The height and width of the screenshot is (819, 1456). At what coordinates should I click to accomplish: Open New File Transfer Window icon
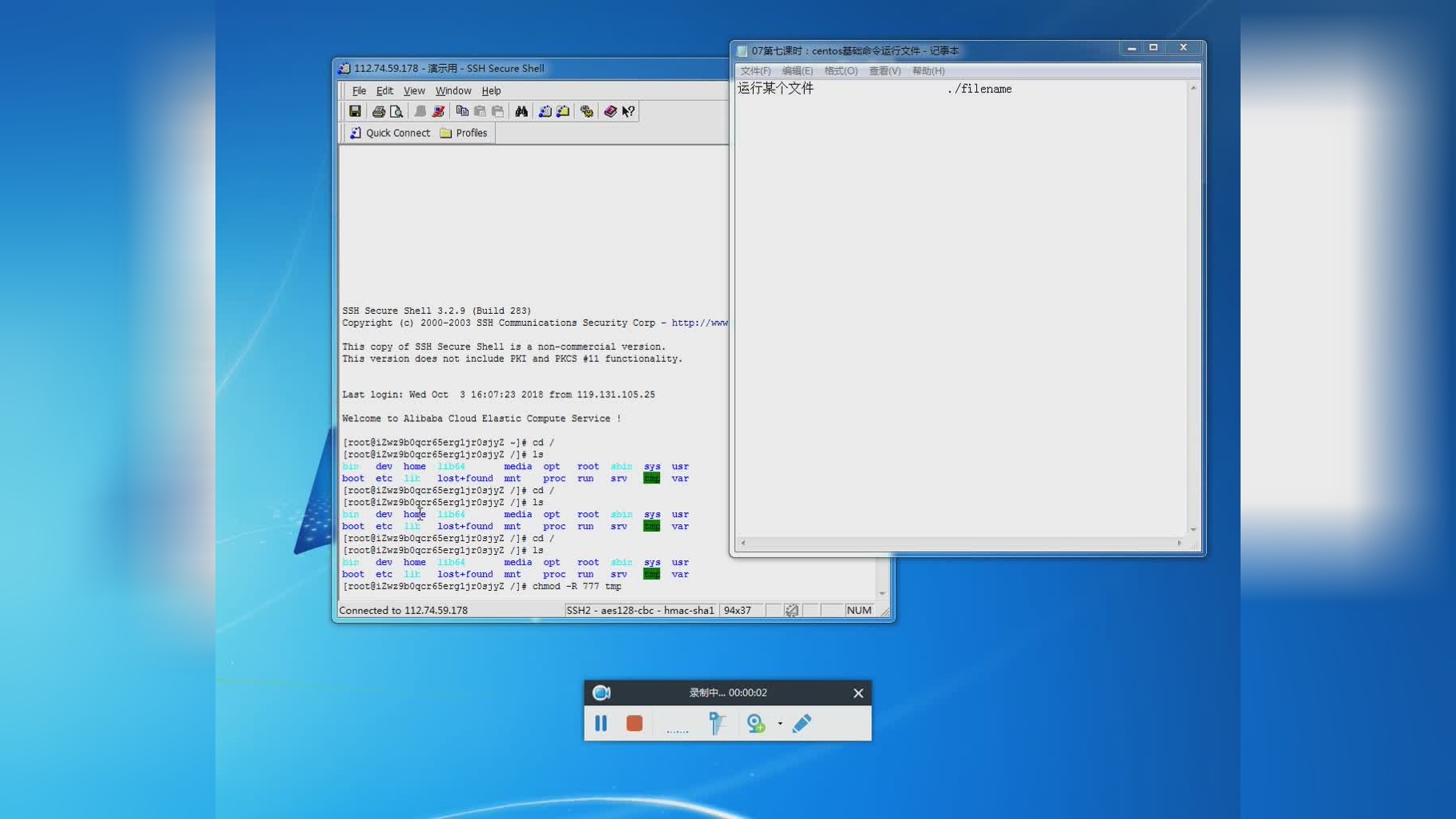[x=563, y=111]
